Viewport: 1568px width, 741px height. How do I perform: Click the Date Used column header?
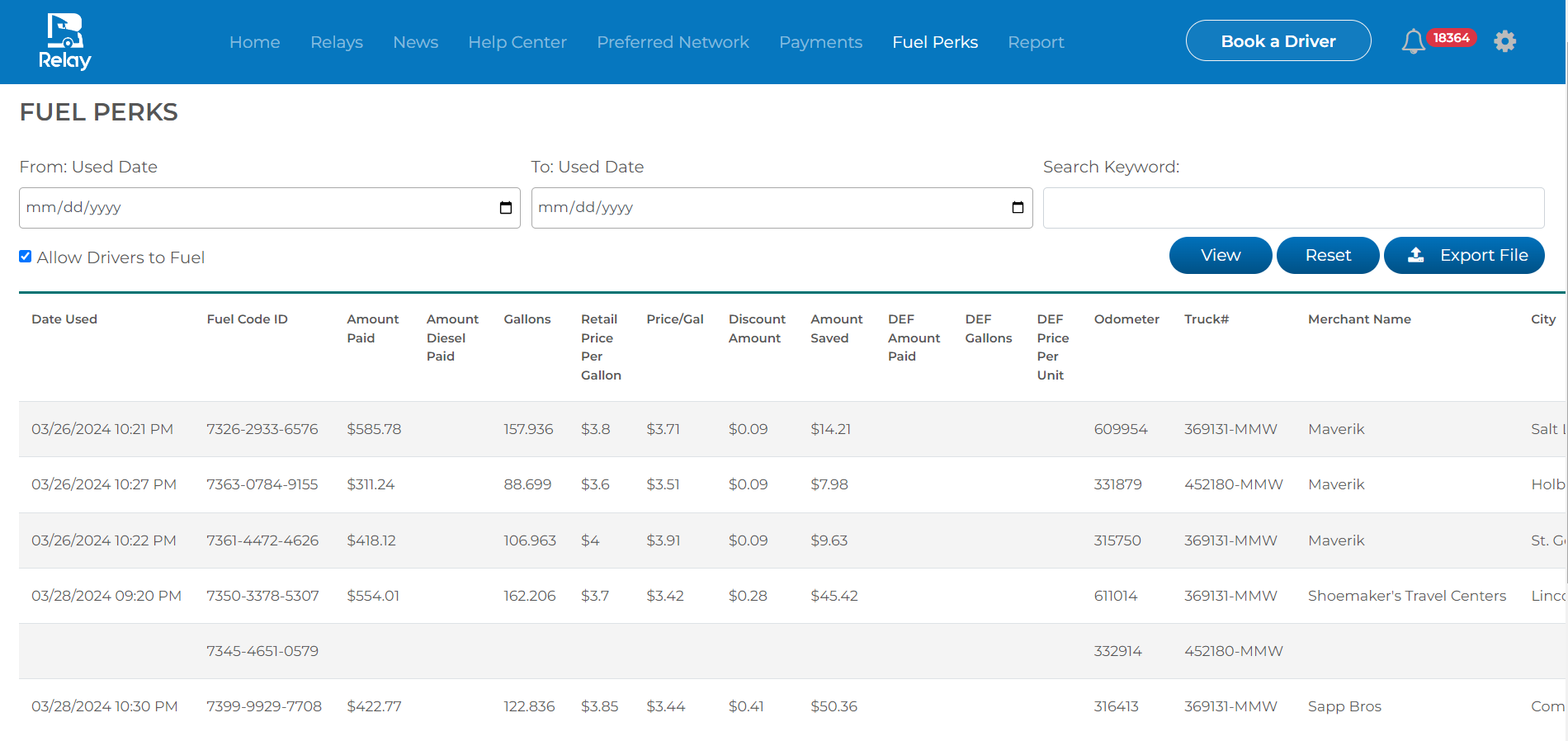(64, 319)
